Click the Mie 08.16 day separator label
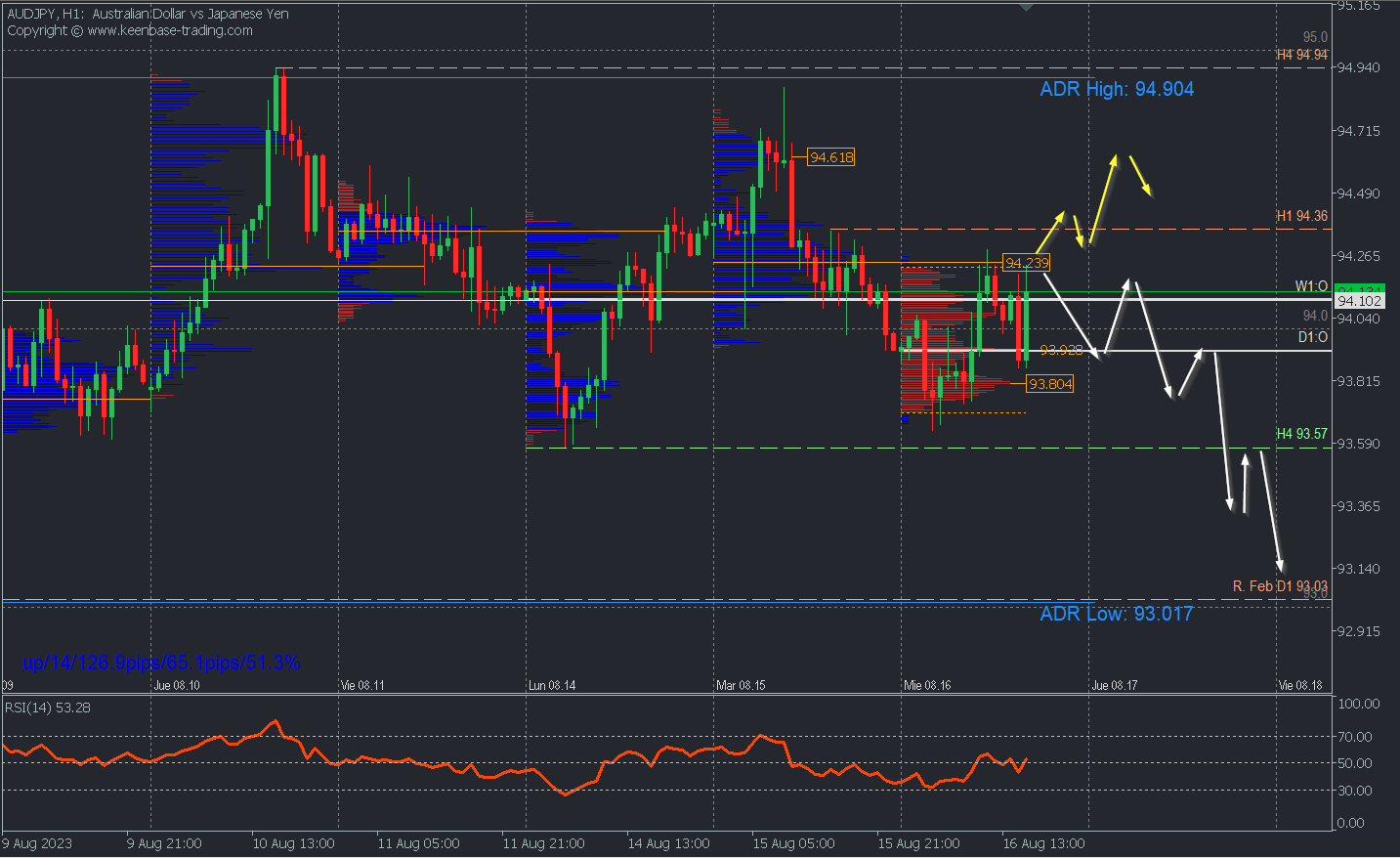 [927, 685]
